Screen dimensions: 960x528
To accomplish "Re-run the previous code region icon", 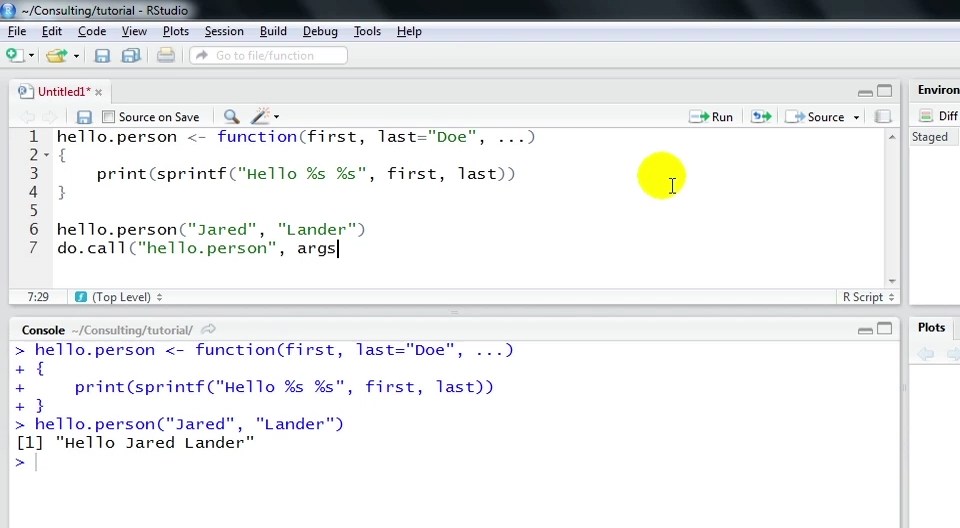I will point(761,116).
